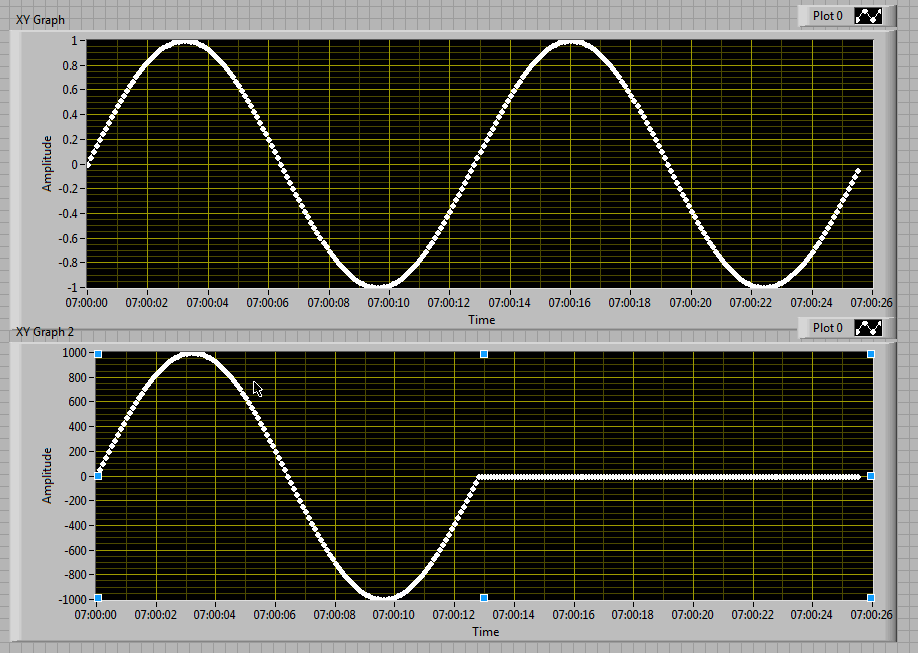Click the -1000 amplitude scale value on XY Graph 2
This screenshot has width=918, height=653.
point(73,600)
